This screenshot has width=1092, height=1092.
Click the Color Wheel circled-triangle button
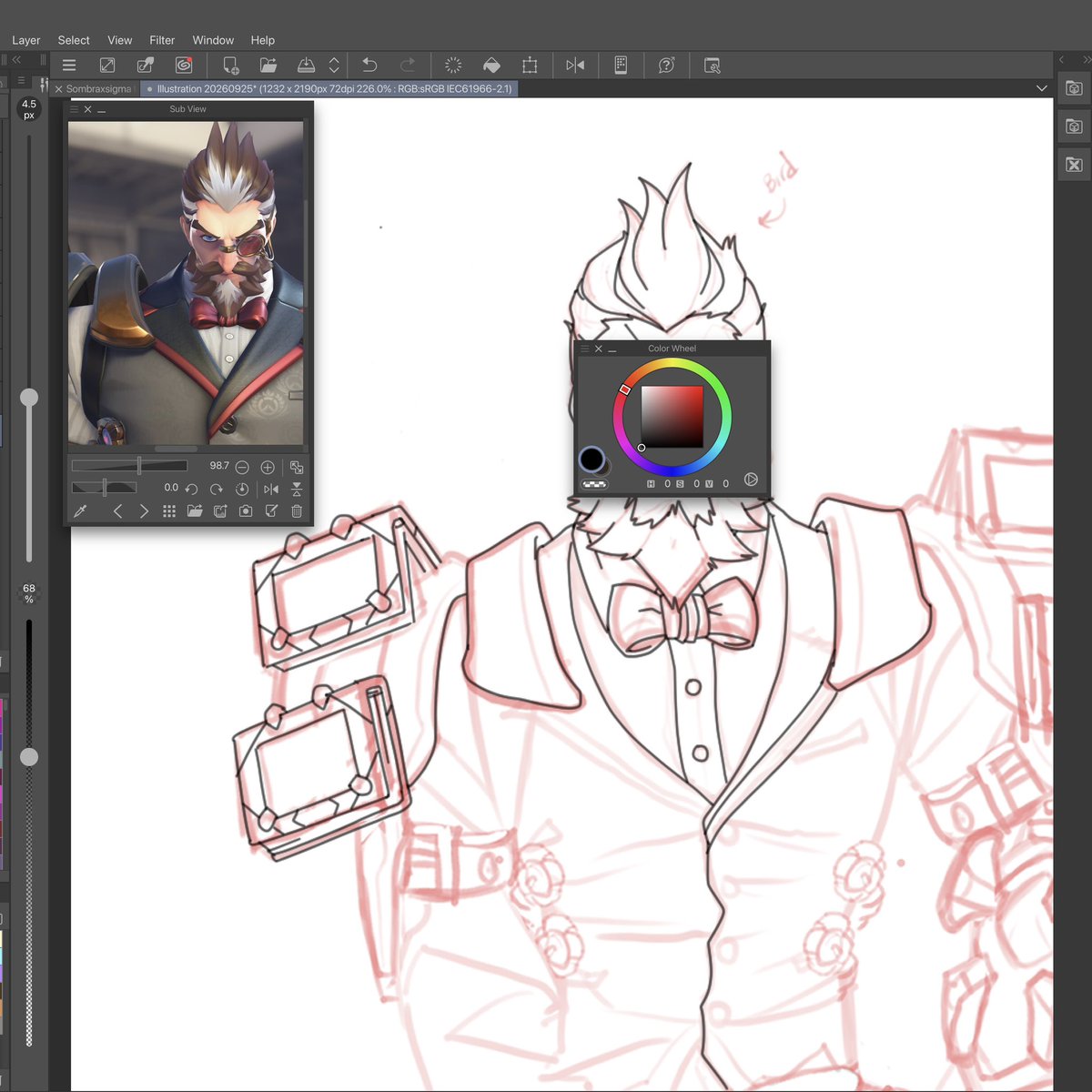tap(751, 480)
